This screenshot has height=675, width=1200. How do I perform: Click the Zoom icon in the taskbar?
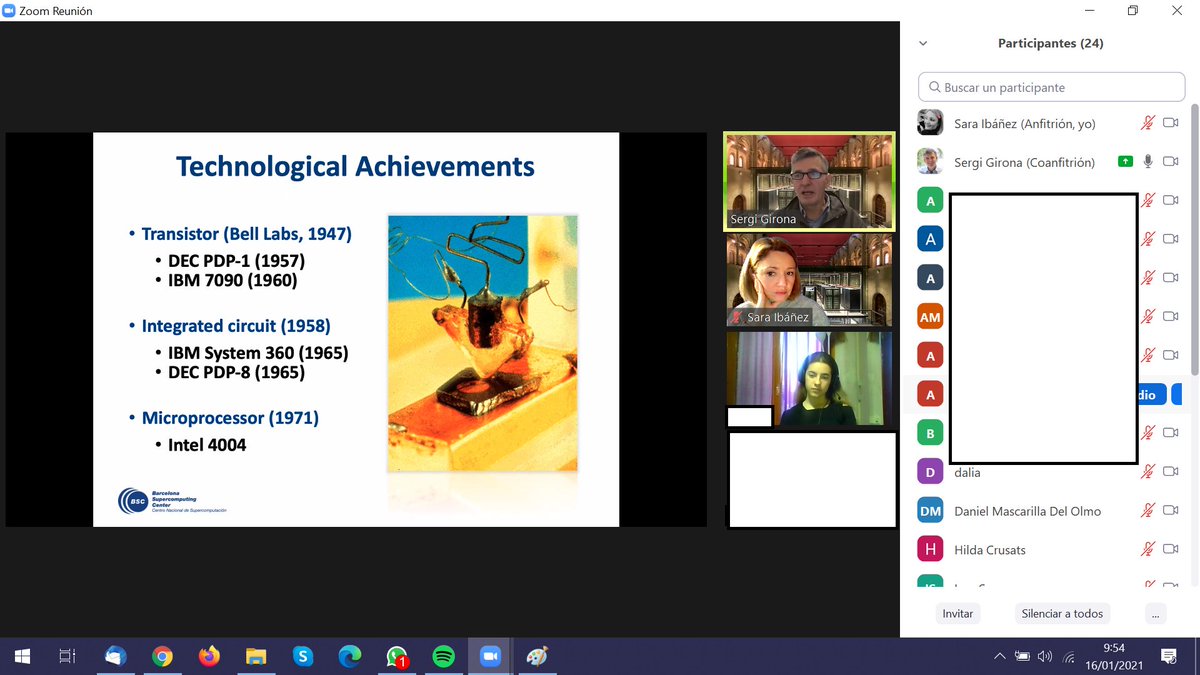(490, 657)
